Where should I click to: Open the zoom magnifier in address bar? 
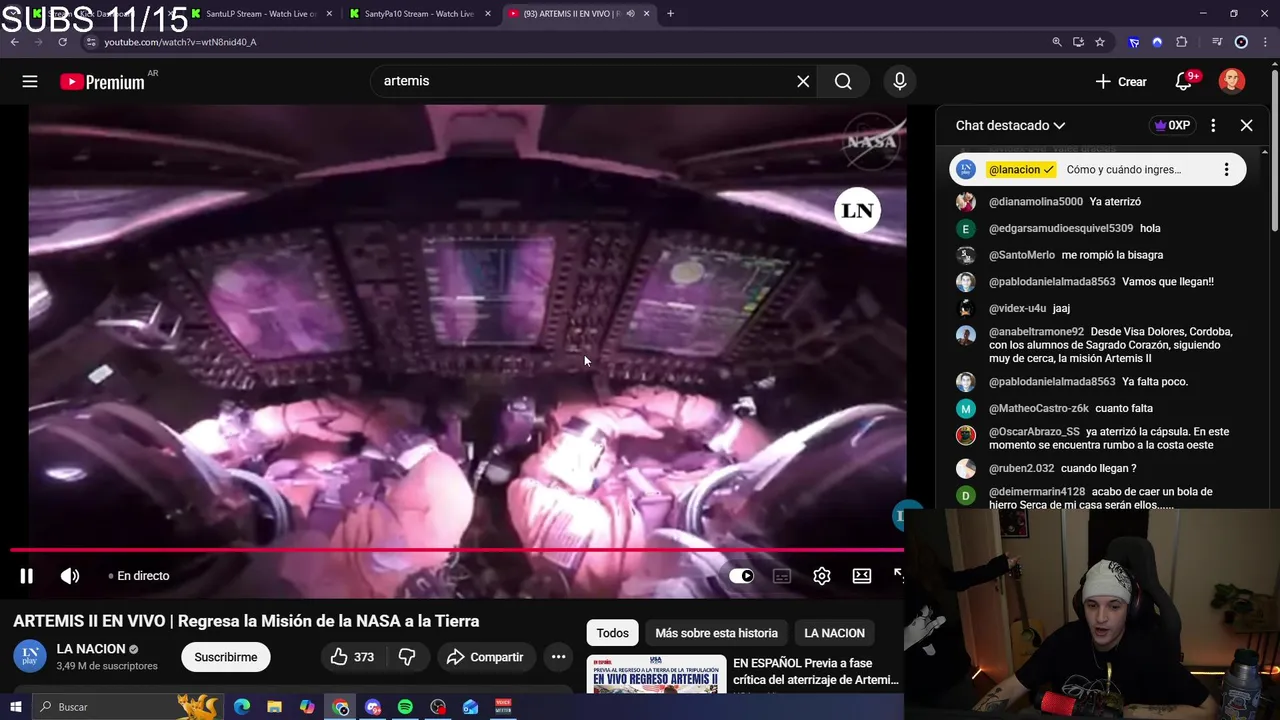tap(1057, 42)
